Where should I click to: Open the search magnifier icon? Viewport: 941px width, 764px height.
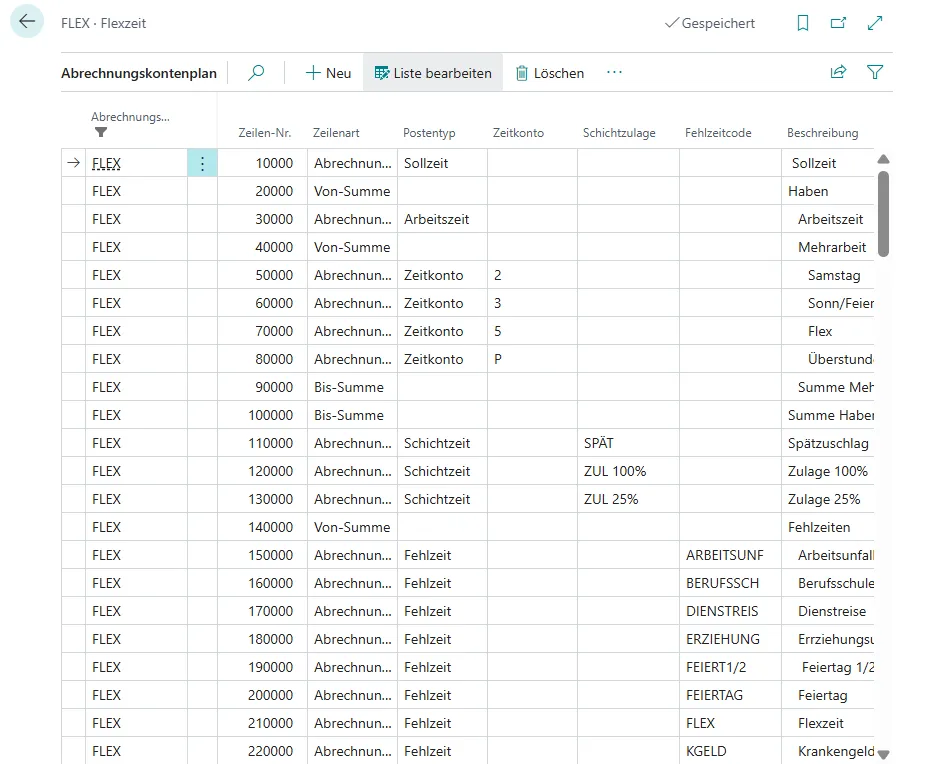click(257, 73)
